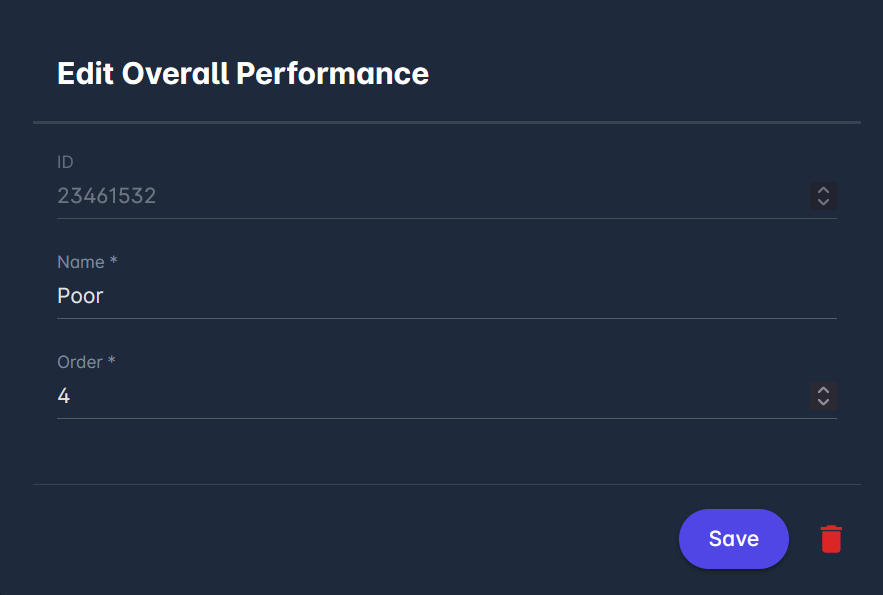Click the ID field's down arrow
This screenshot has height=595, width=883.
823,202
